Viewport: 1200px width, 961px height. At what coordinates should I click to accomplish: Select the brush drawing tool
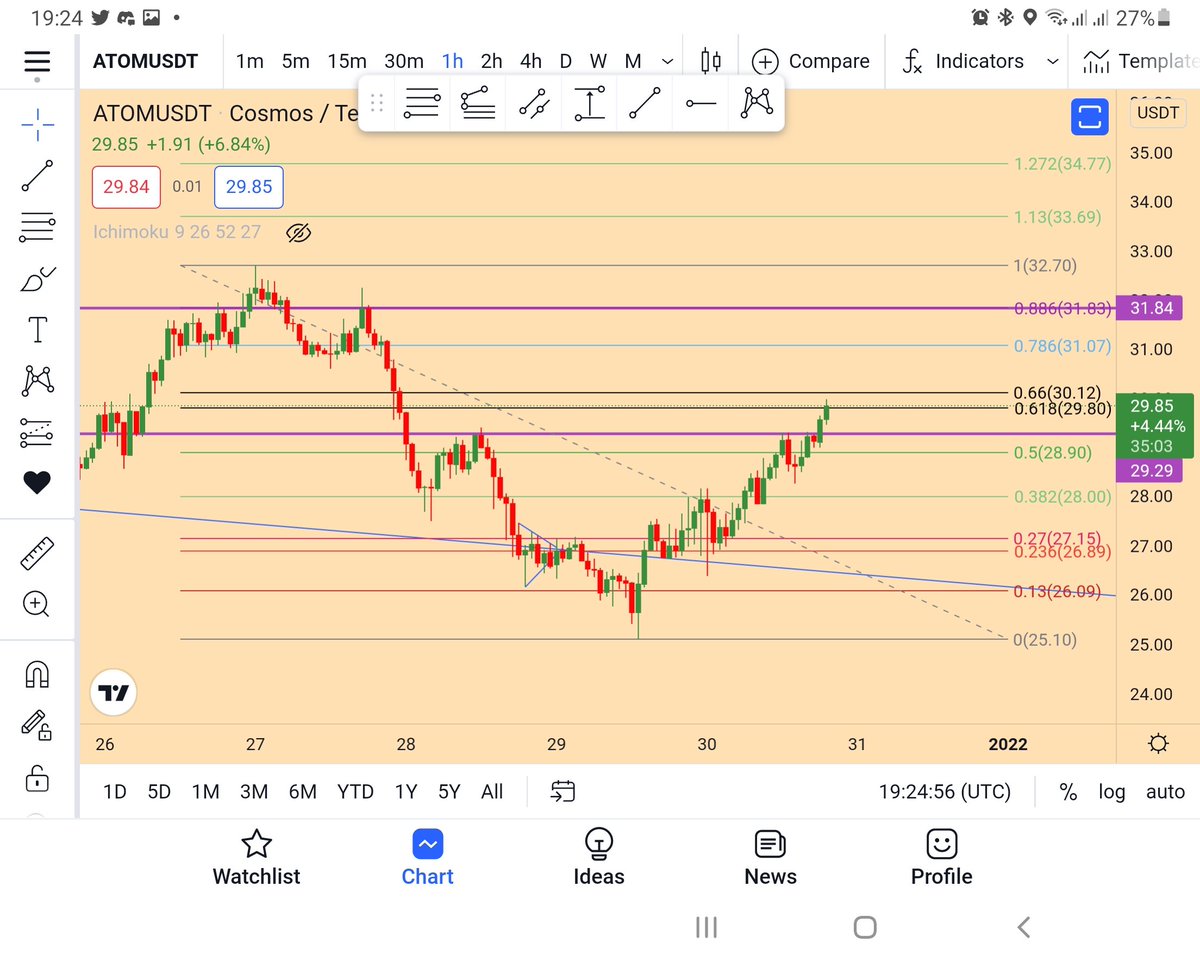[x=37, y=279]
